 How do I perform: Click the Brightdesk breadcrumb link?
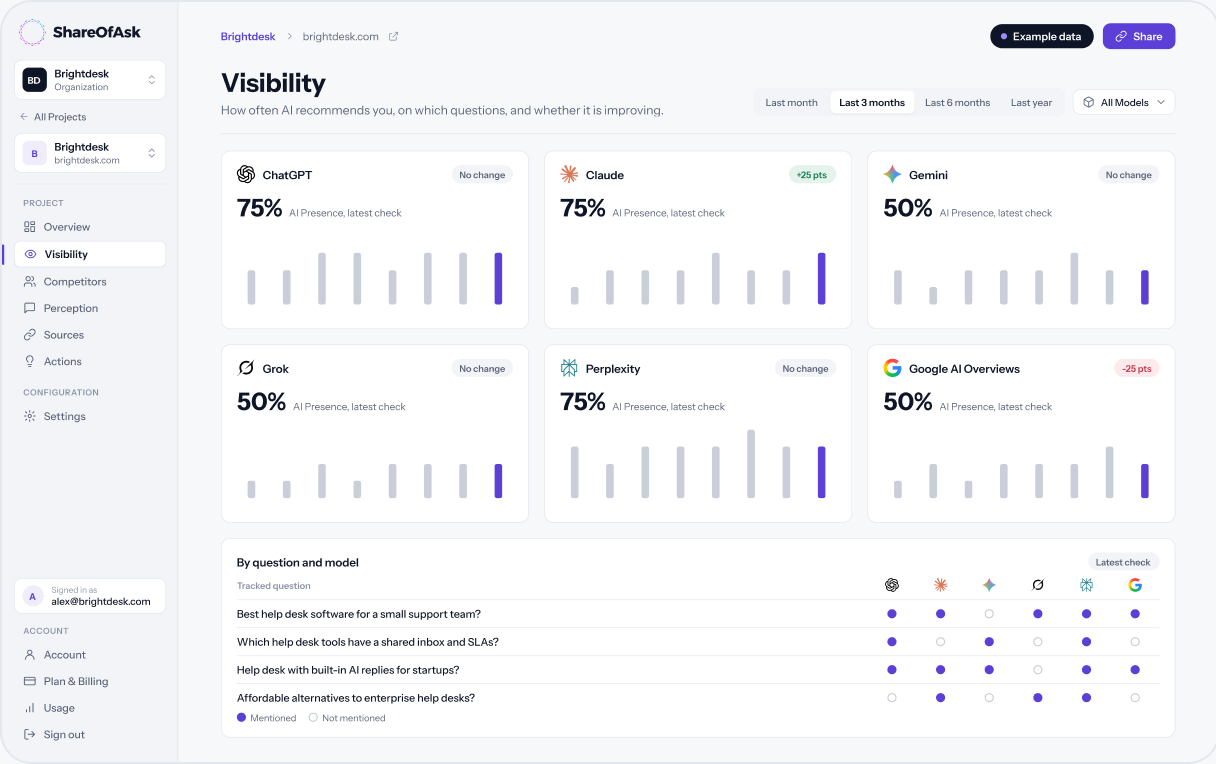coord(248,37)
